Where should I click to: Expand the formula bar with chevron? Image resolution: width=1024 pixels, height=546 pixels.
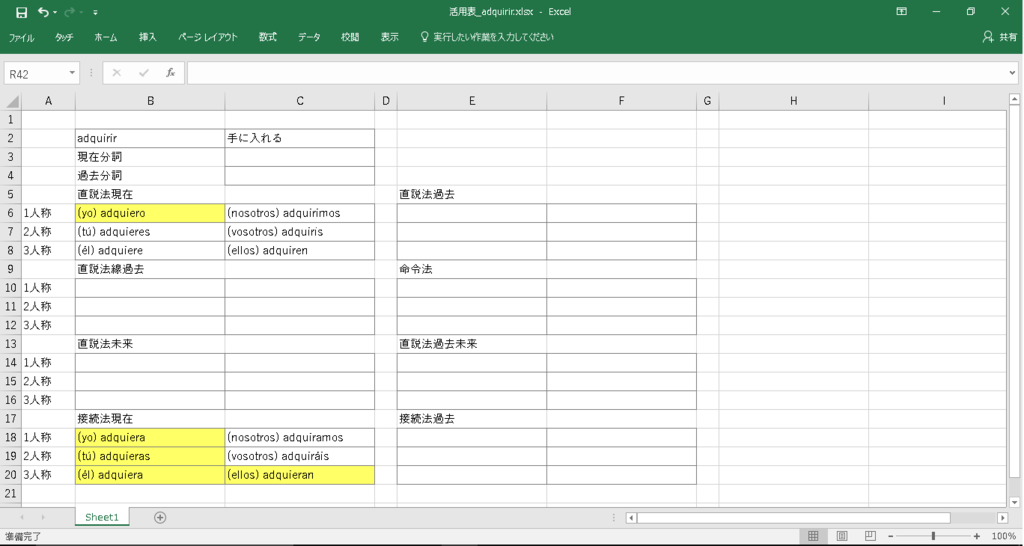[1012, 74]
